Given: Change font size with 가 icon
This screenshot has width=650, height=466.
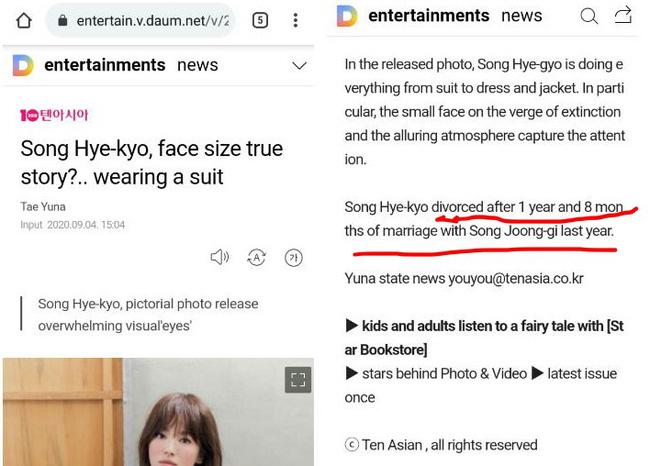Looking at the screenshot, I should [x=293, y=258].
